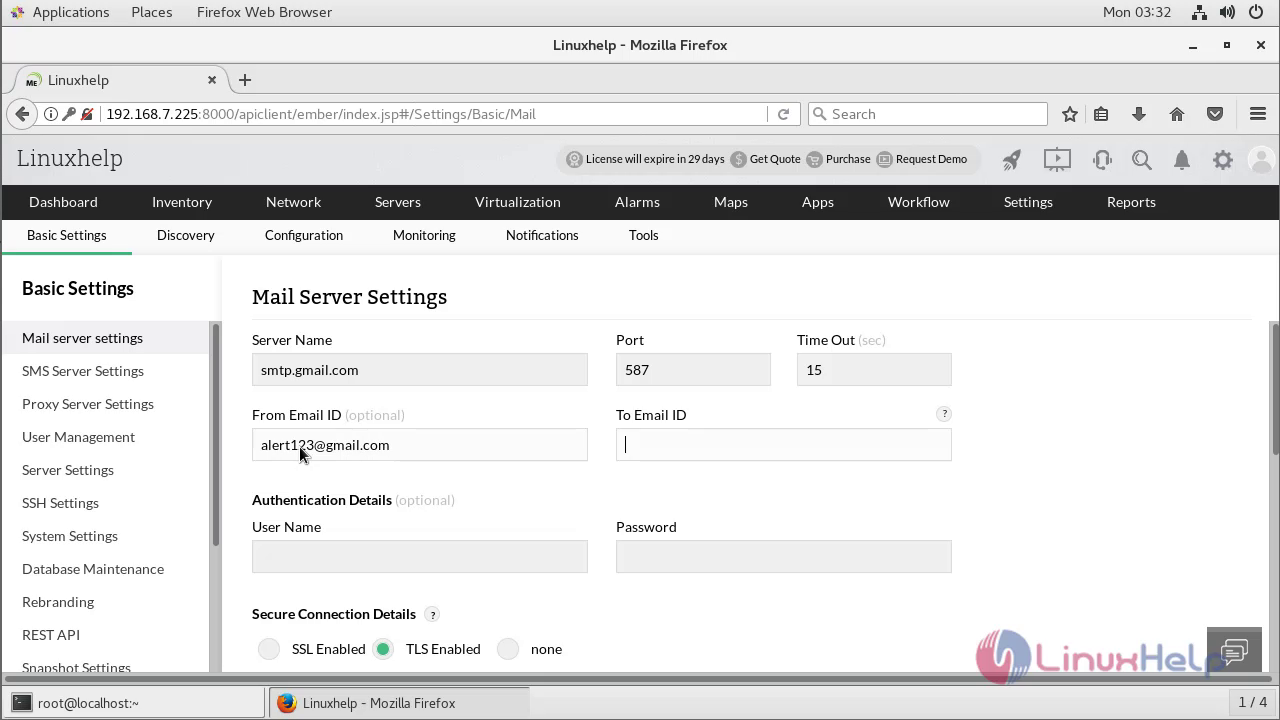The height and width of the screenshot is (720, 1280).
Task: Open the user profile avatar icon
Action: [1262, 159]
